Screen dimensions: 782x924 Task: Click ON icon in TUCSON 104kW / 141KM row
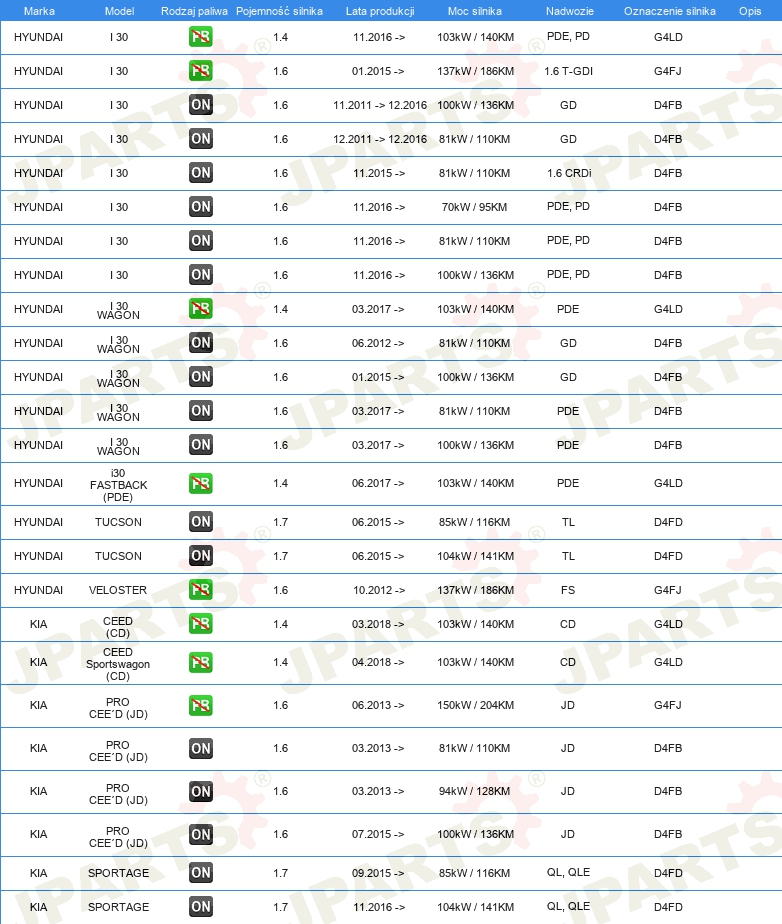[200, 556]
